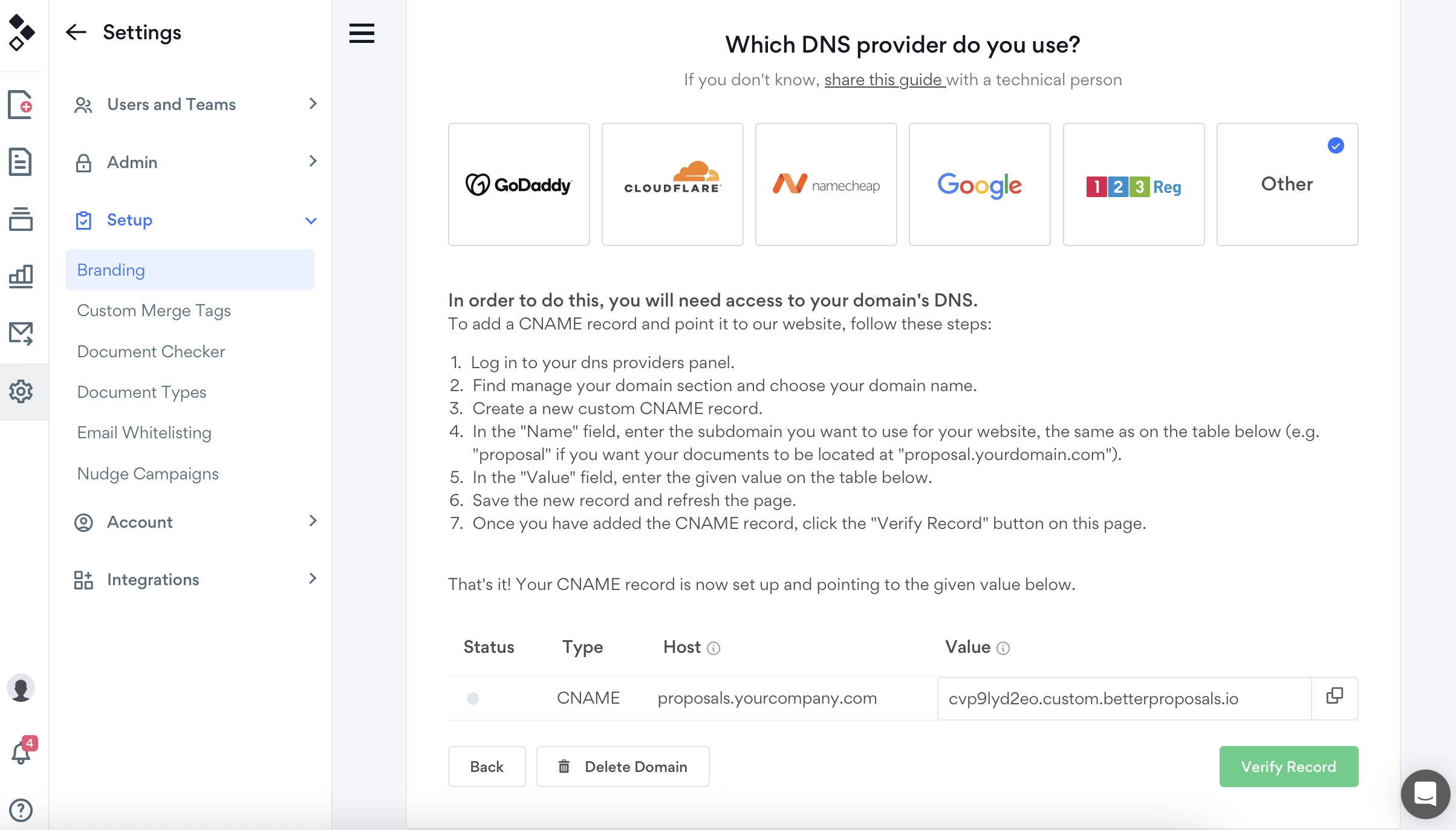Copy the CNAME value with copy icon
This screenshot has height=830, width=1456.
tap(1334, 696)
